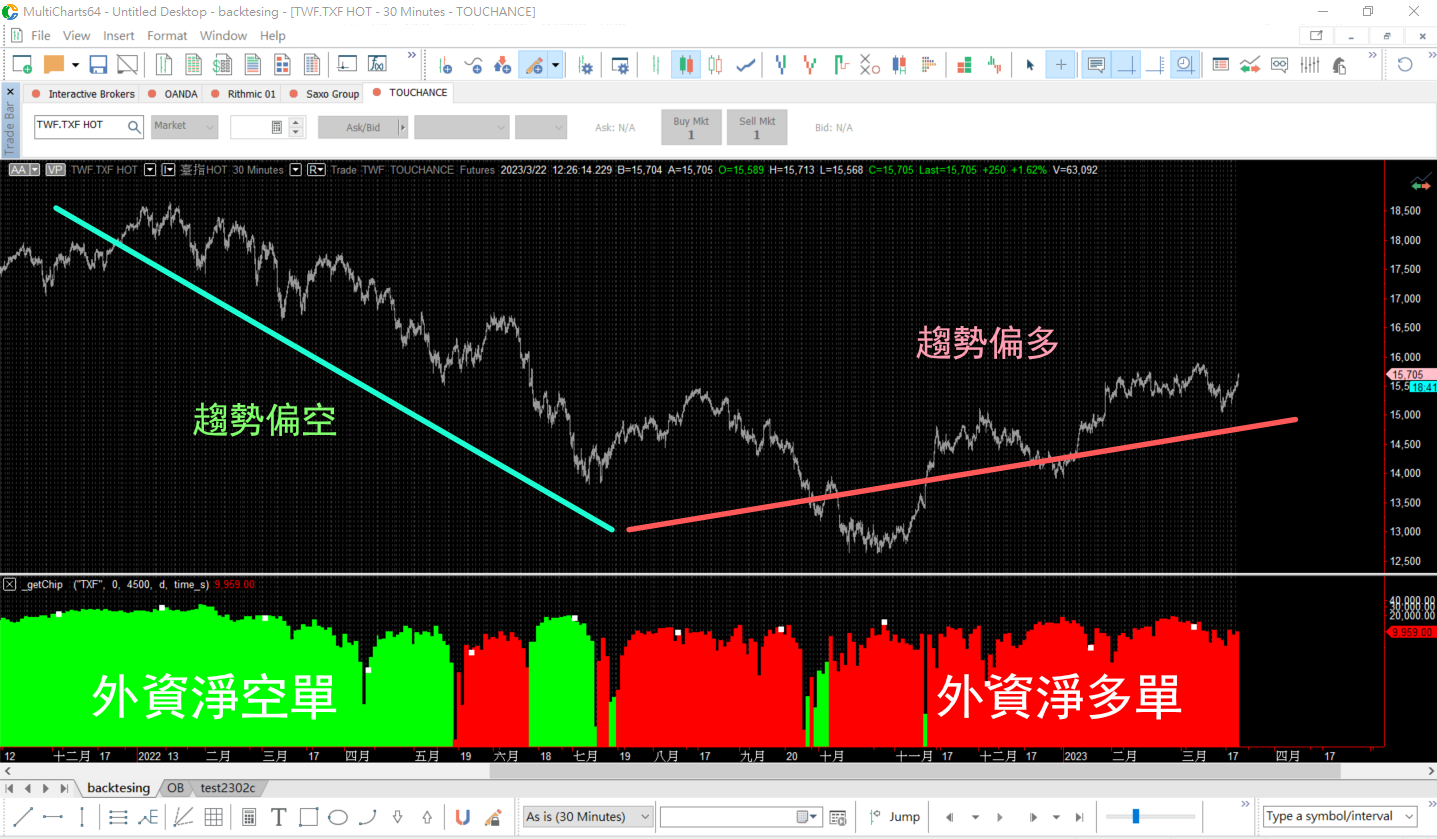Click the eraser remove drawings icon
Image resolution: width=1437 pixels, height=839 pixels.
tap(492, 817)
